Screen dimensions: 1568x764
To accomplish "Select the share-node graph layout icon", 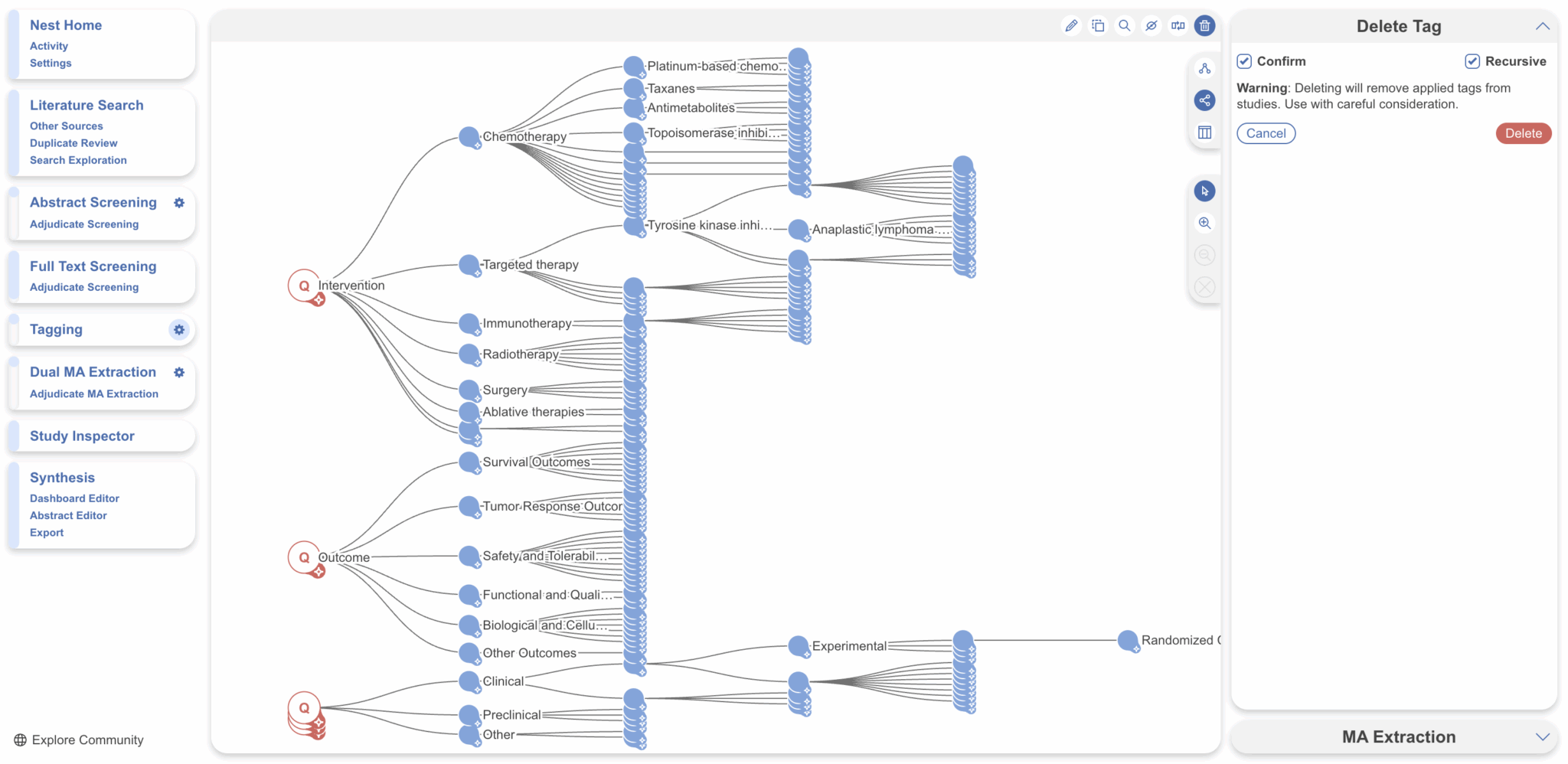I will tap(1205, 100).
